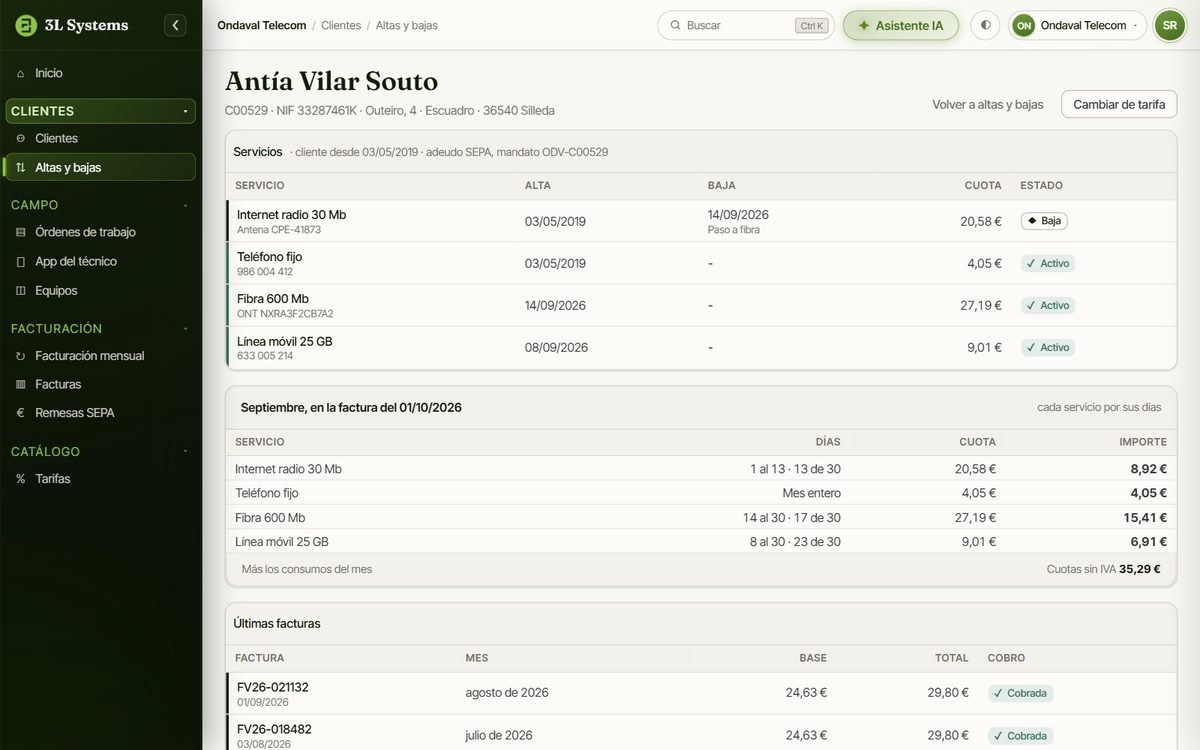Open Inicio from the sidebar
This screenshot has width=1200, height=750.
[x=100, y=73]
